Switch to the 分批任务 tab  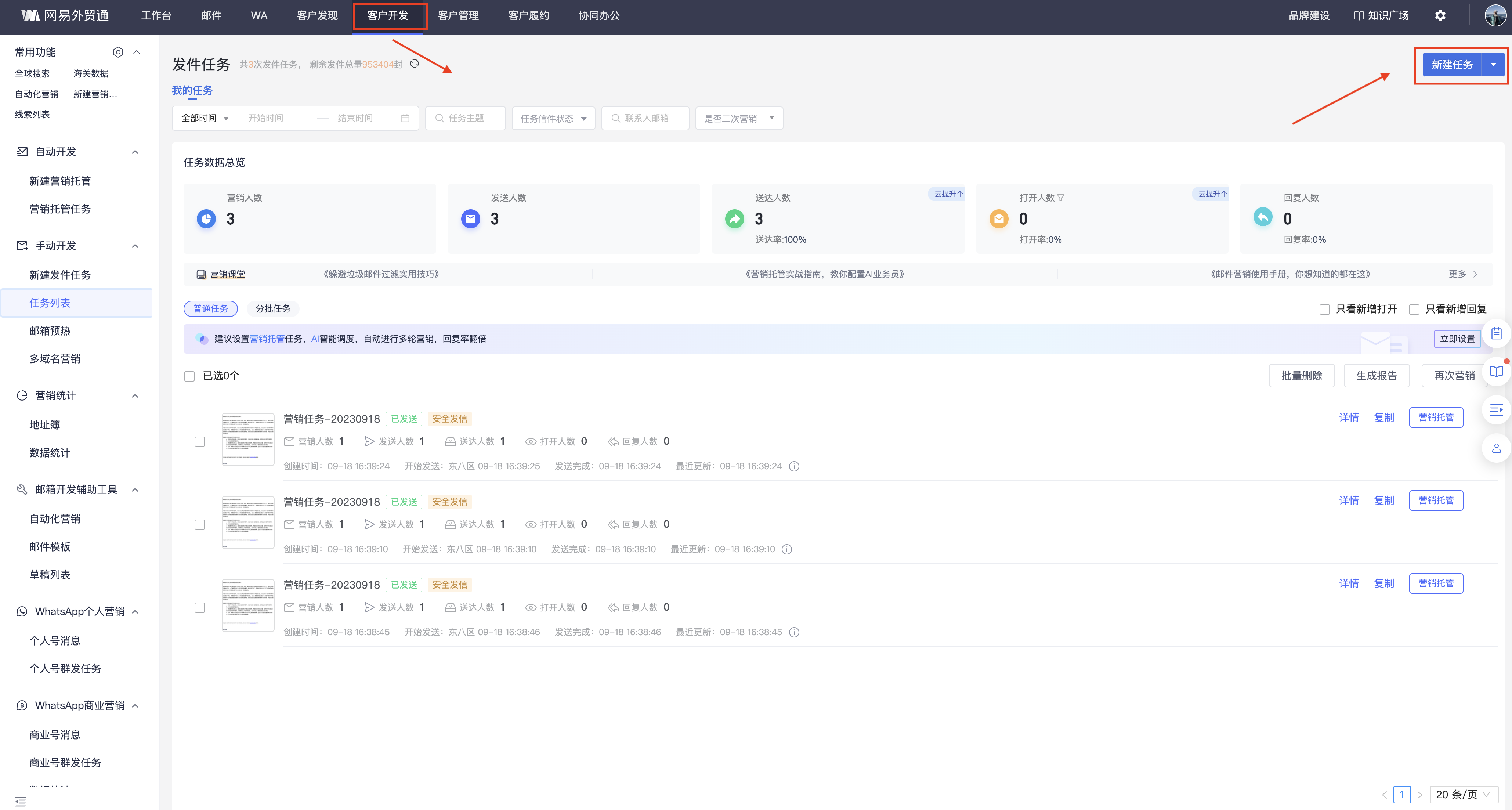273,308
